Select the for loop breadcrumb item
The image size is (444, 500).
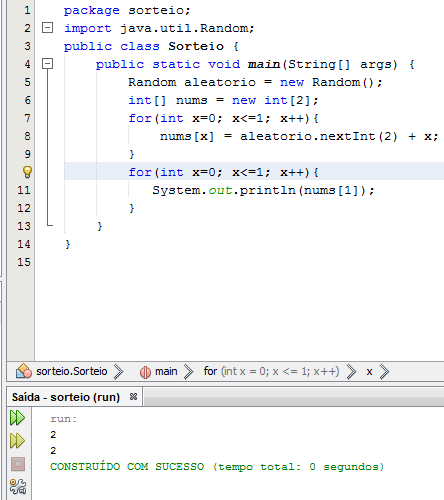tap(271, 371)
